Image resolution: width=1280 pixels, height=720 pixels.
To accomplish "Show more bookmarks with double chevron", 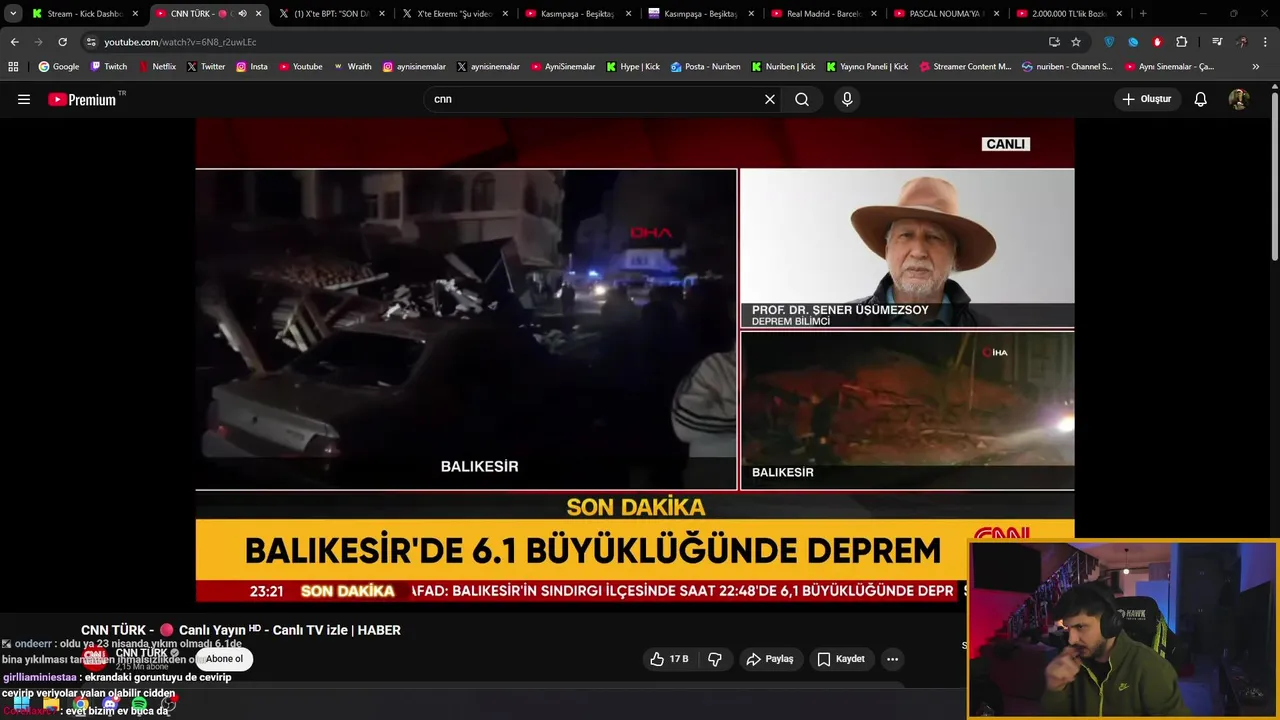I will pos(1256,67).
